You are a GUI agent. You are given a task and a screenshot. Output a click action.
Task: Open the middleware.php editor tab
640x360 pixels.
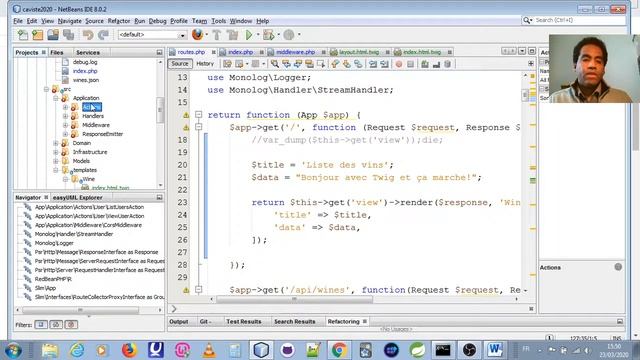click(296, 52)
